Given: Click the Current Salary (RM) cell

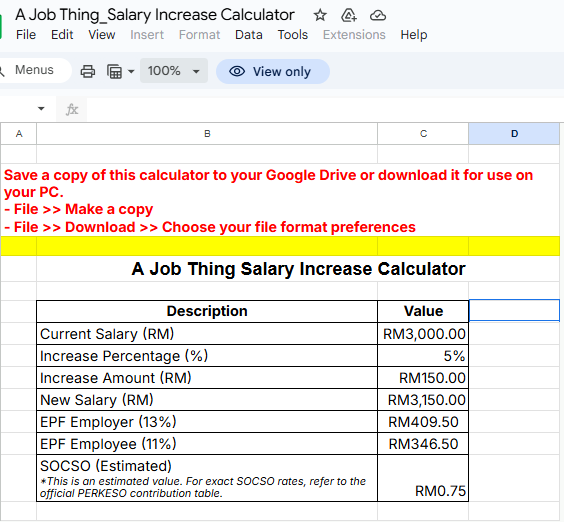Looking at the screenshot, I should pyautogui.click(x=207, y=333).
